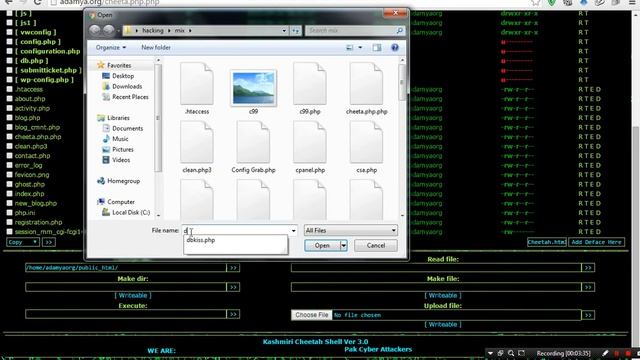The width and height of the screenshot is (640, 360).
Task: Click the Execute command input field
Action: [126, 314]
